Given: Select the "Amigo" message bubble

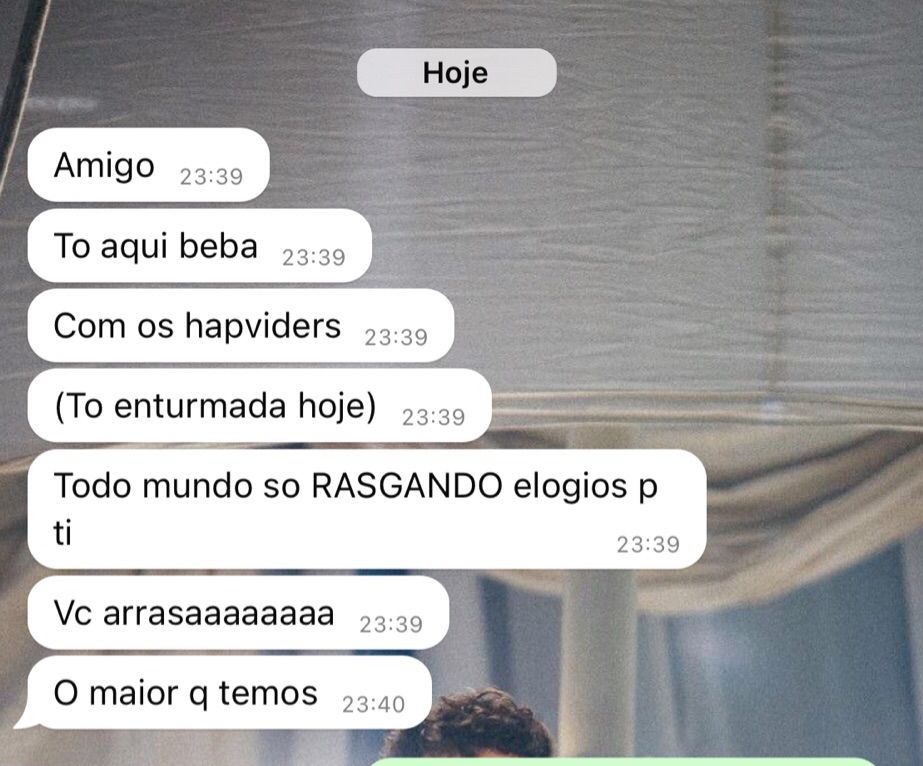Looking at the screenshot, I should 148,165.
